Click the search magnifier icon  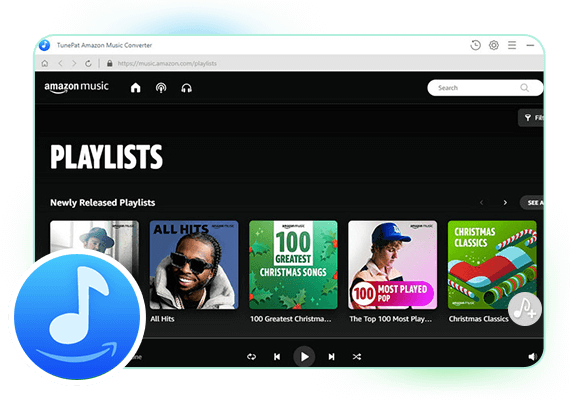coord(524,88)
